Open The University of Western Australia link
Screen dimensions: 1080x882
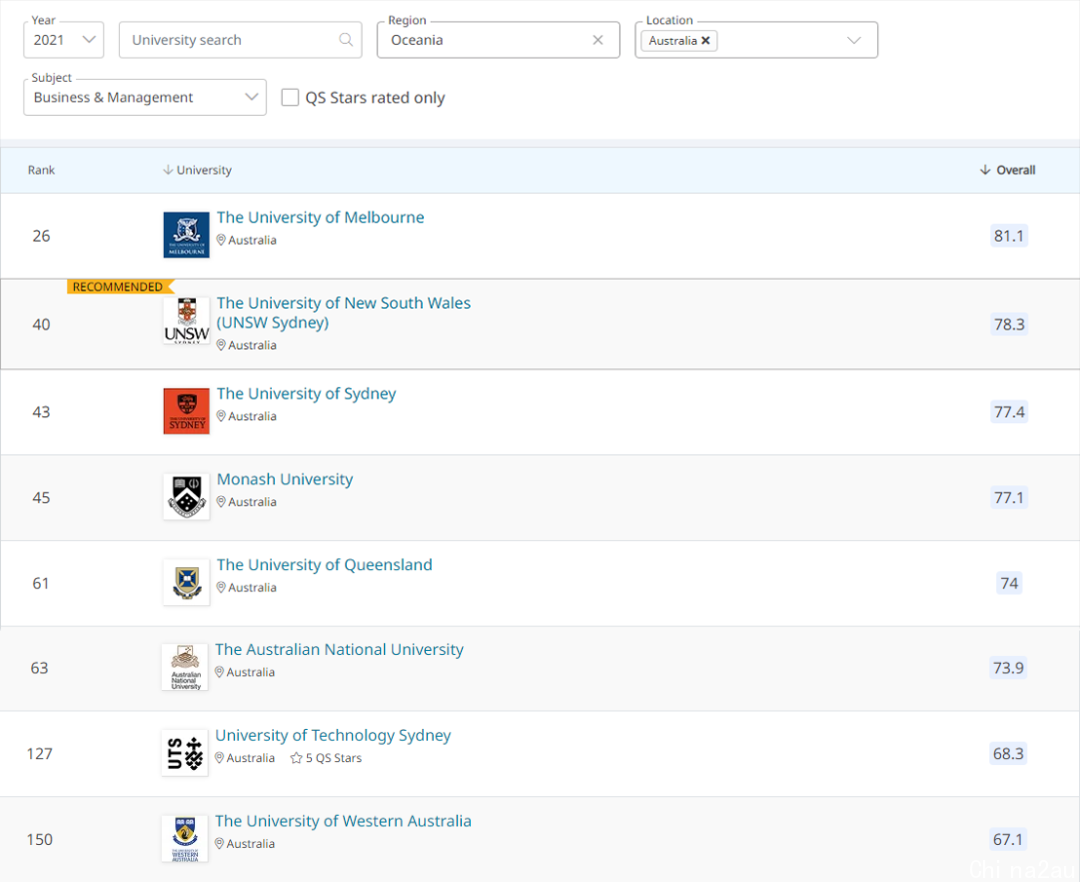(343, 821)
